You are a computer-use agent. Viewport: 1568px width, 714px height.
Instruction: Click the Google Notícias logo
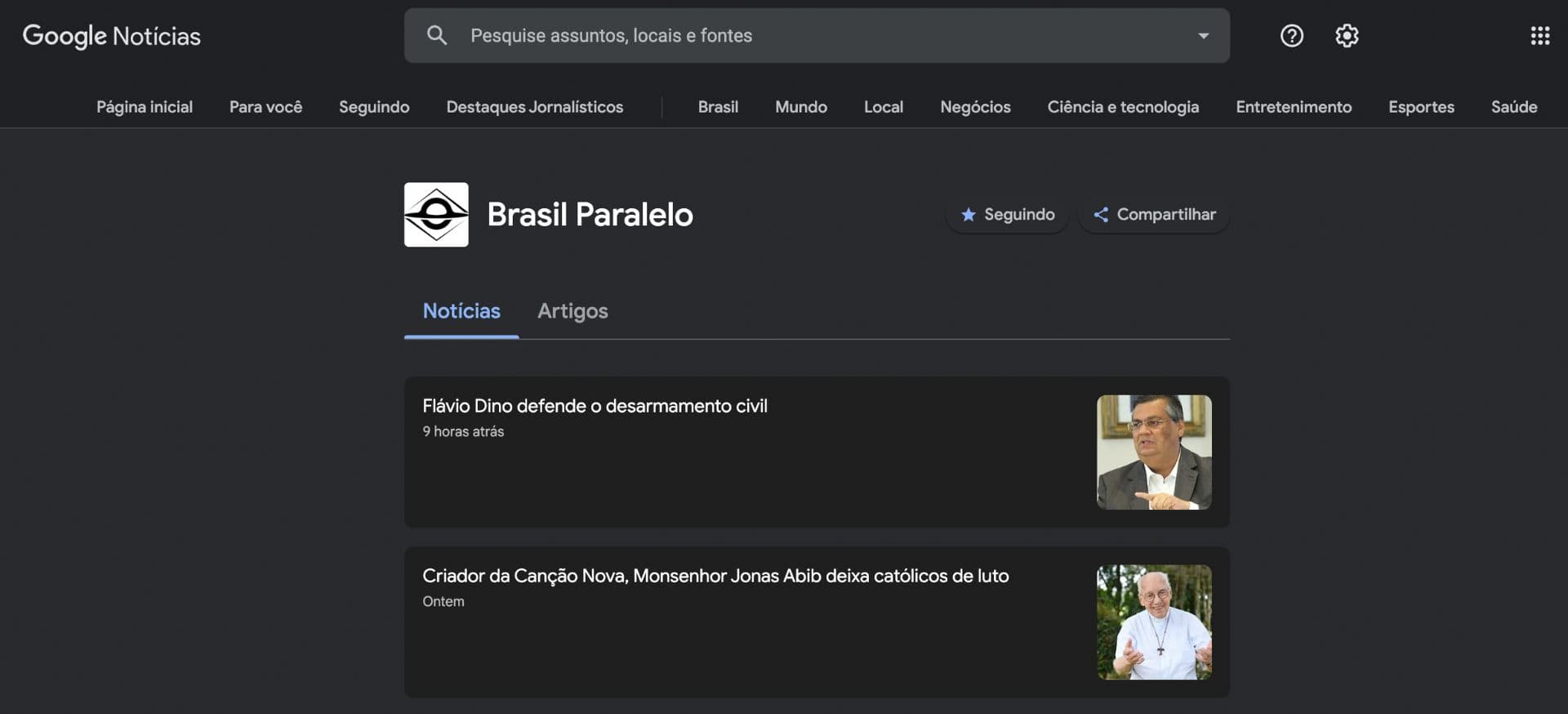(x=112, y=36)
